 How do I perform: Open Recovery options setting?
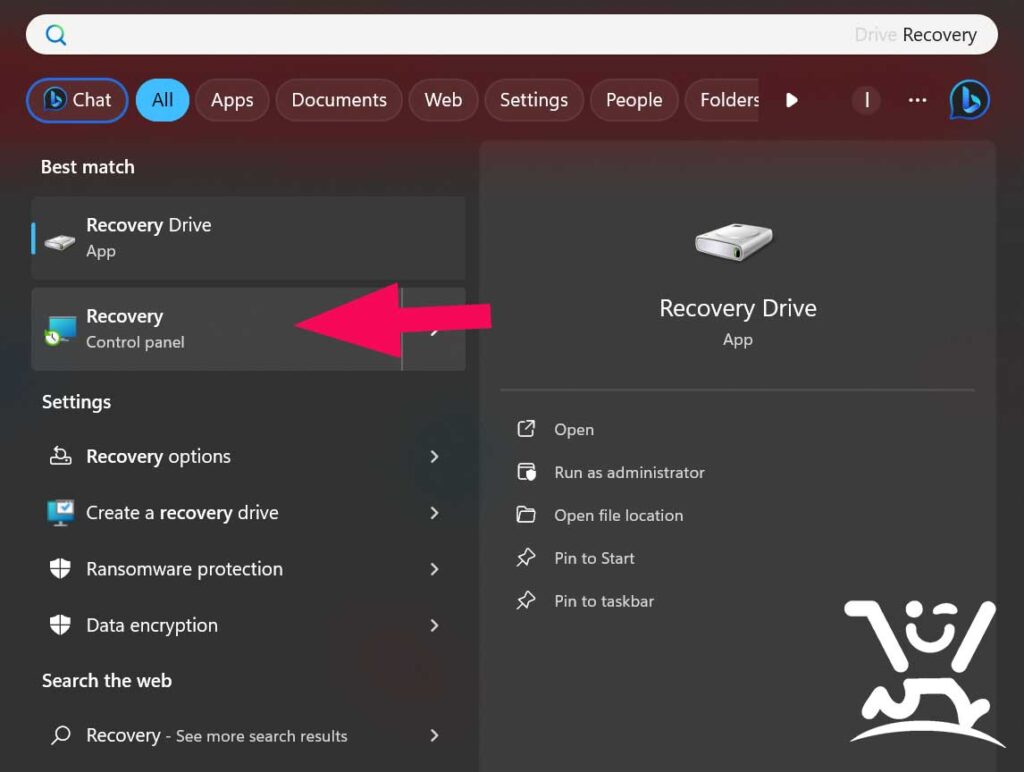248,457
